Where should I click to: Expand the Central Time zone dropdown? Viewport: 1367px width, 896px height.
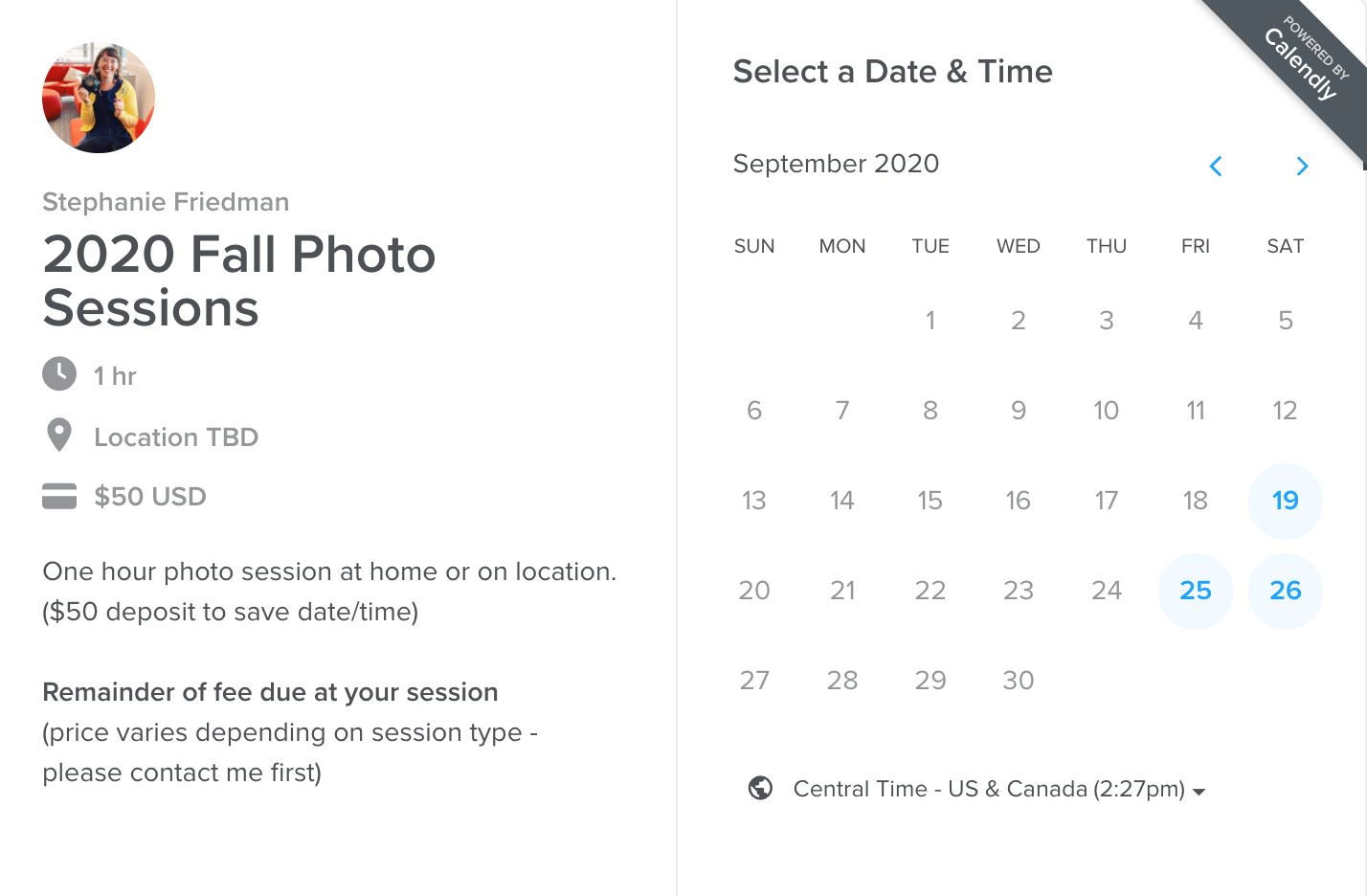coord(988,789)
